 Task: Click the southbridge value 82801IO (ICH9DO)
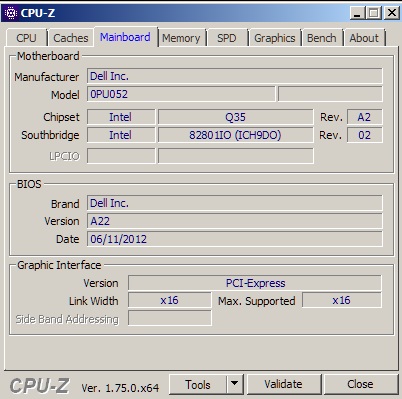235,135
